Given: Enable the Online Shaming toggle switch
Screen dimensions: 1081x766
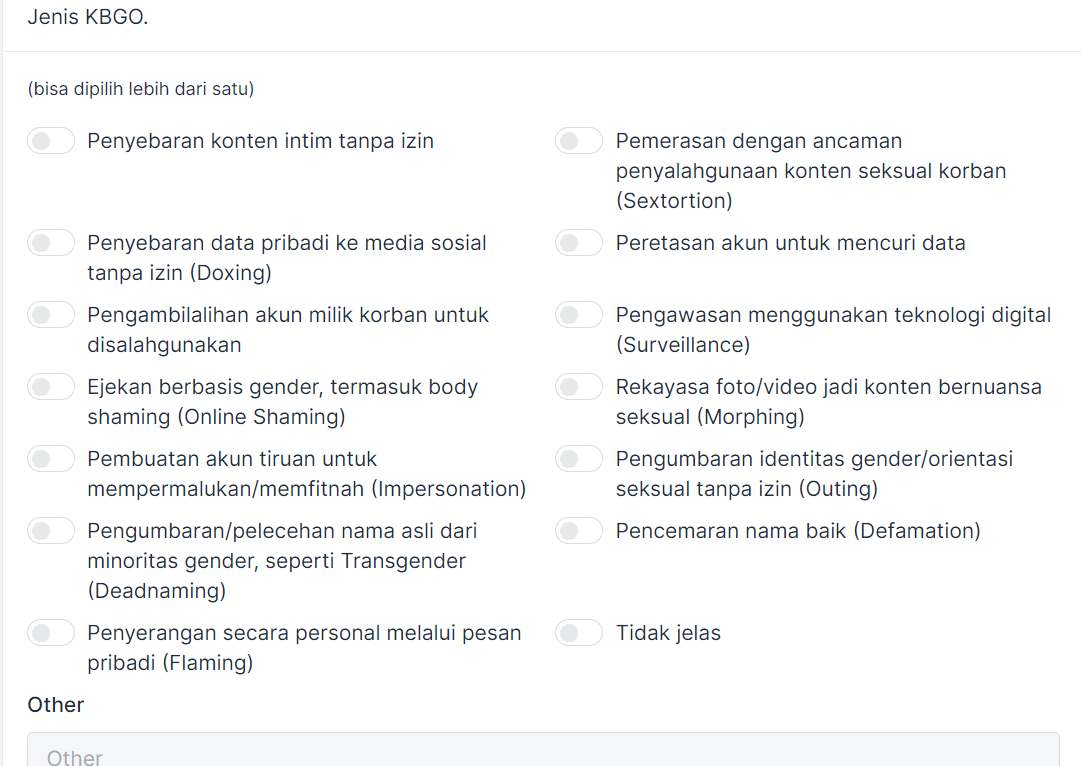Looking at the screenshot, I should coord(51,387).
